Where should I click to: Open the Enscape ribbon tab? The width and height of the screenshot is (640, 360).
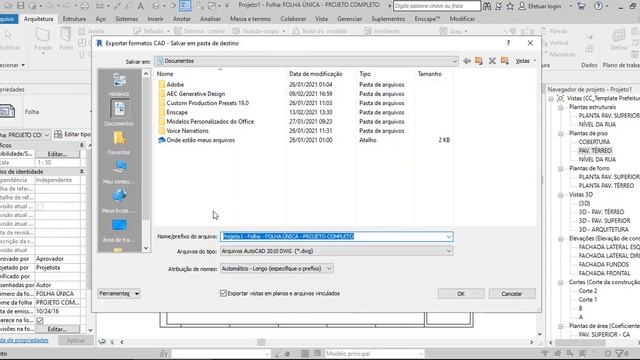pyautogui.click(x=427, y=19)
